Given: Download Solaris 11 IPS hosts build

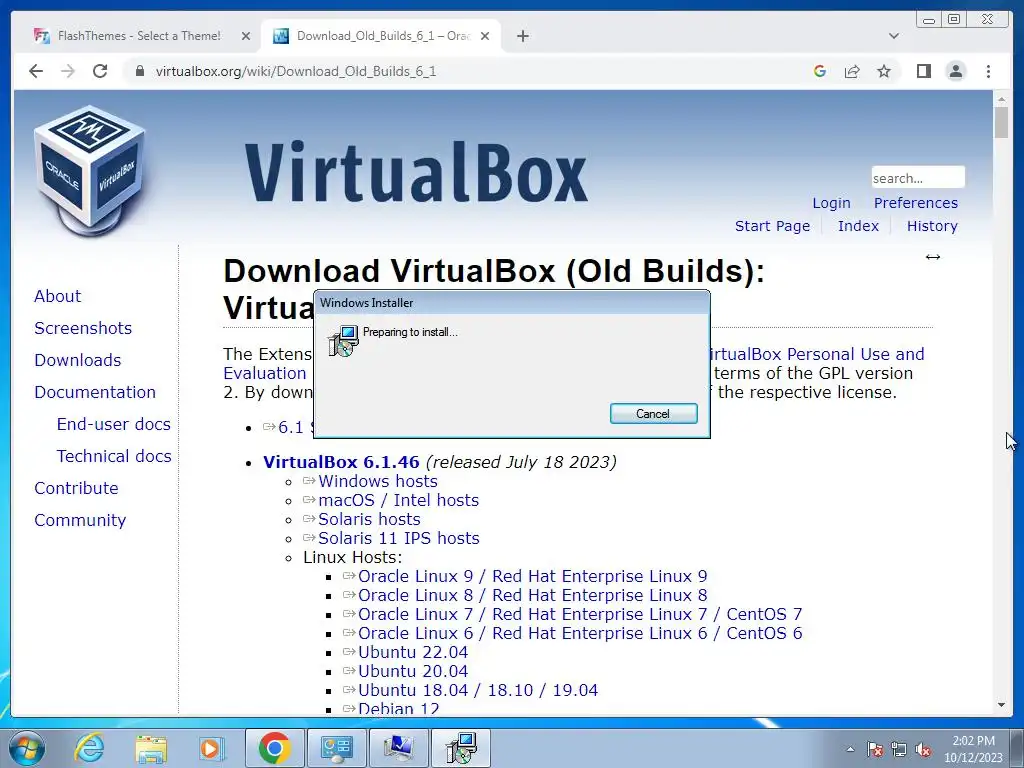Looking at the screenshot, I should [x=398, y=538].
